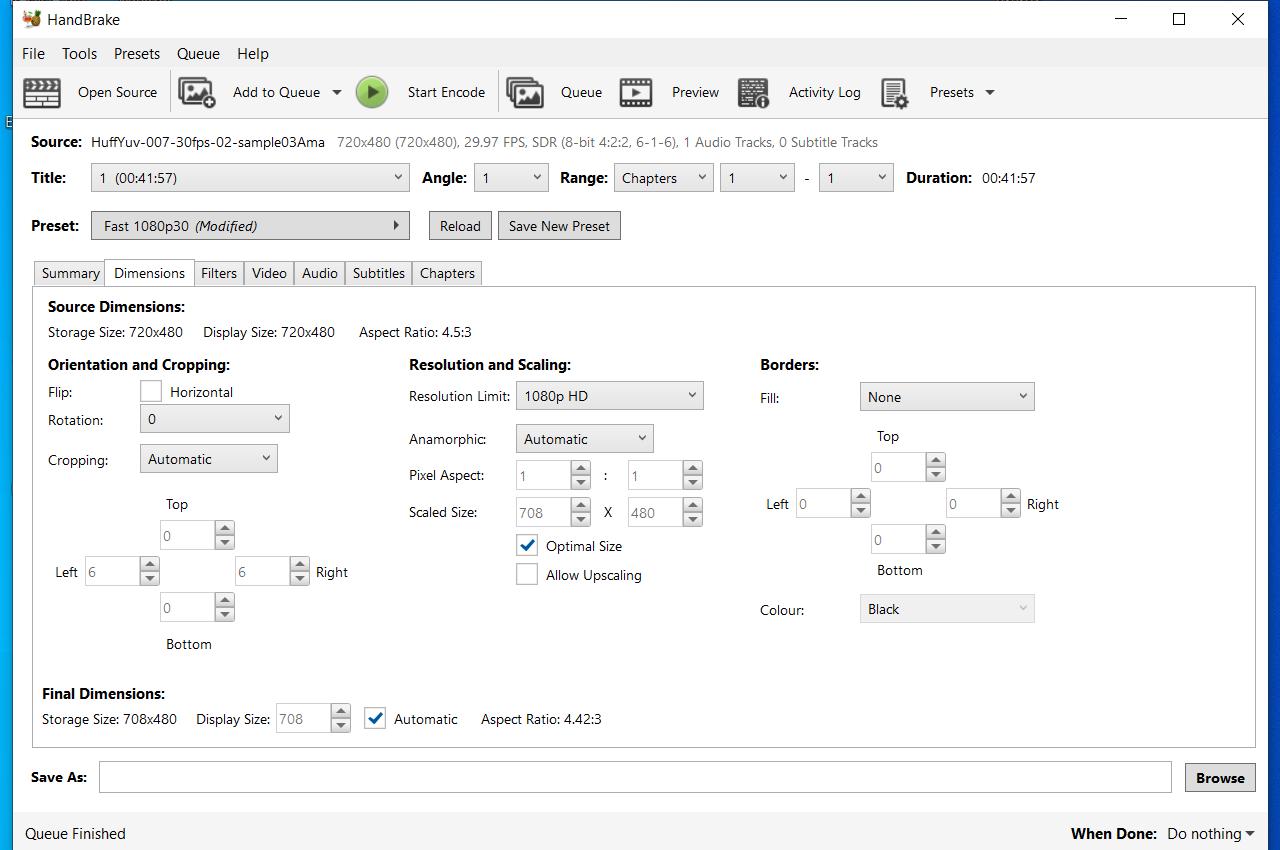Click the Save As file path field
Viewport: 1280px width, 850px height.
point(635,777)
